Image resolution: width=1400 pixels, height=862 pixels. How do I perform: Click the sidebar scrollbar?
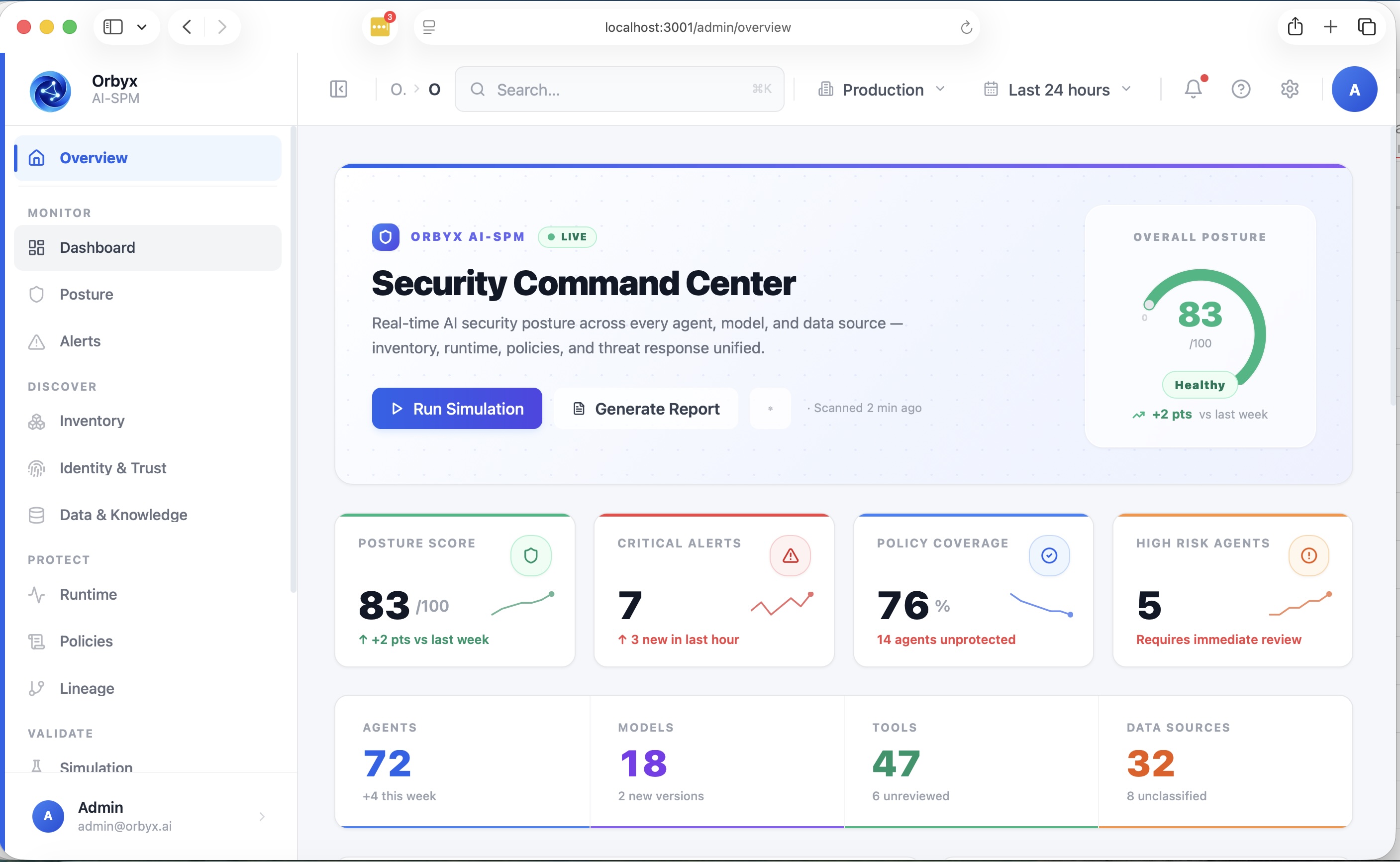294,359
